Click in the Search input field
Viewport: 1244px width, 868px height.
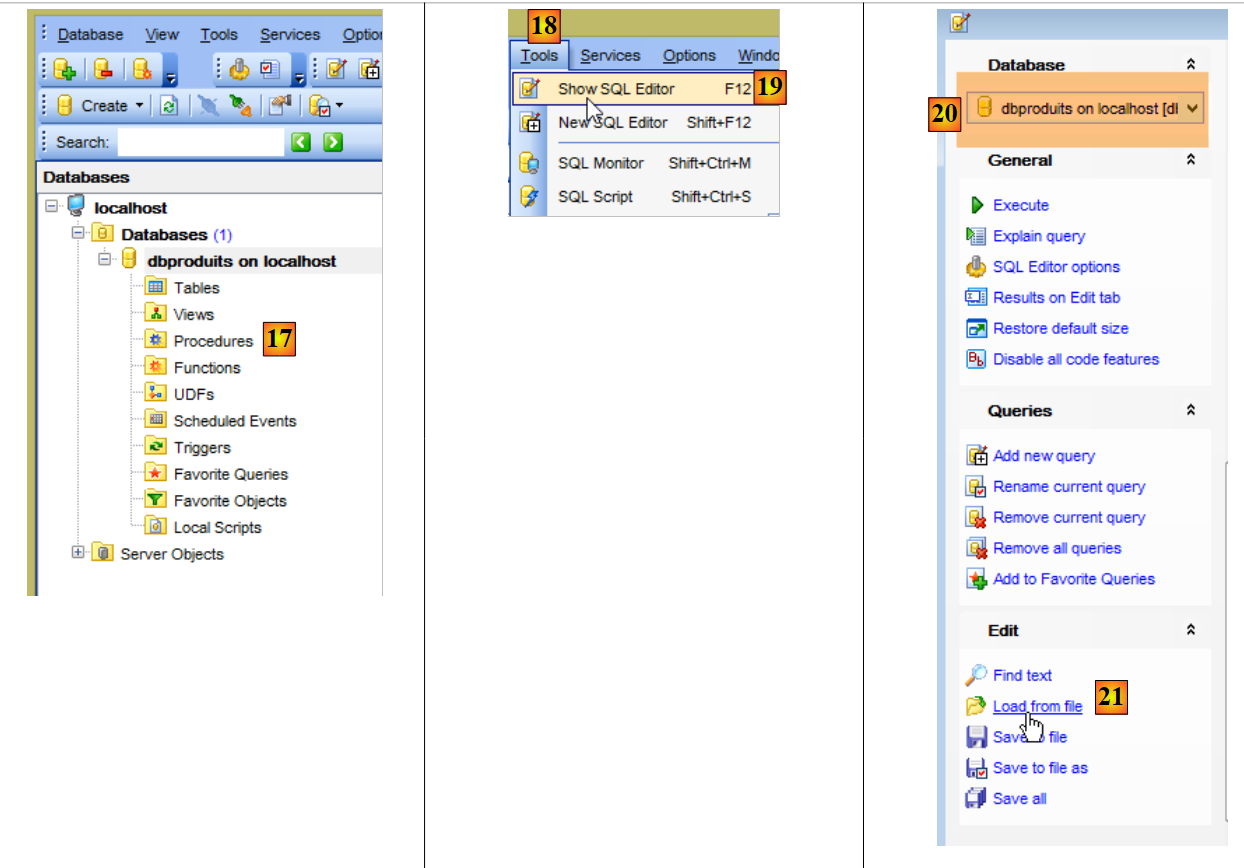pos(200,142)
